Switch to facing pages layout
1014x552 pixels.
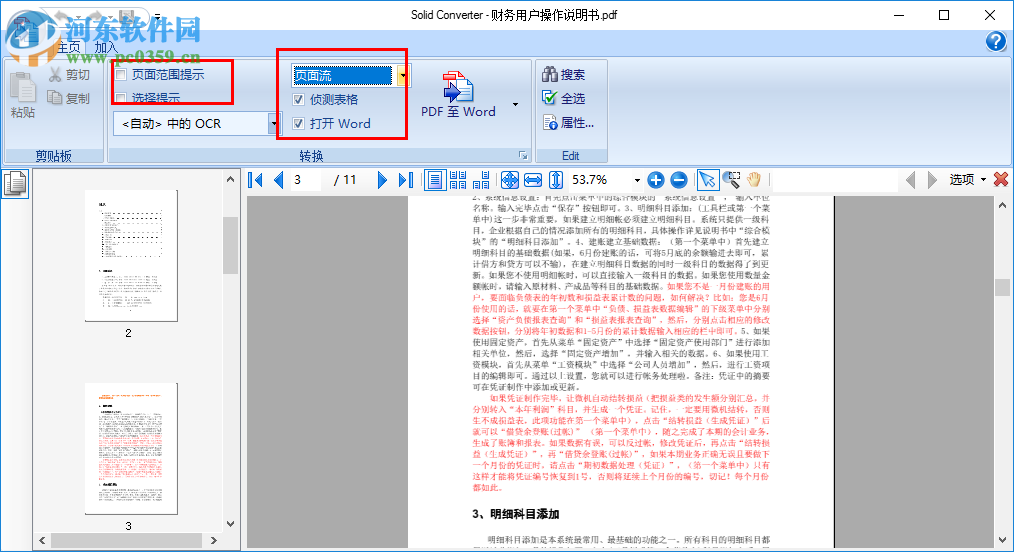482,180
